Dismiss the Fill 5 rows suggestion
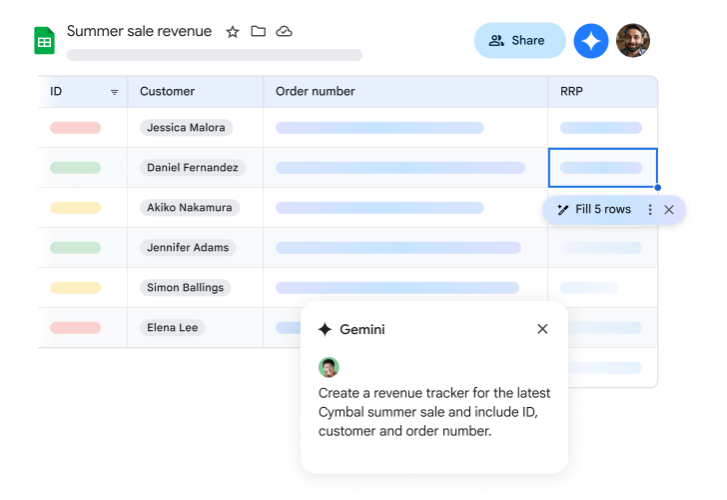The width and height of the screenshot is (727, 500). coord(669,210)
